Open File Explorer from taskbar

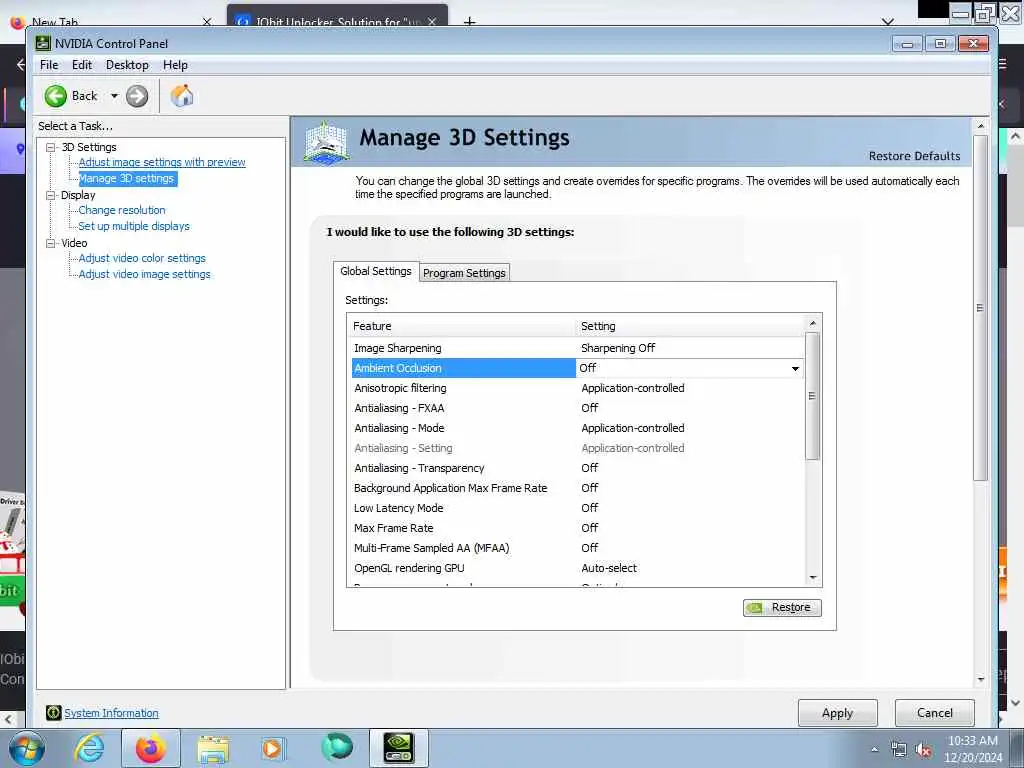click(213, 749)
